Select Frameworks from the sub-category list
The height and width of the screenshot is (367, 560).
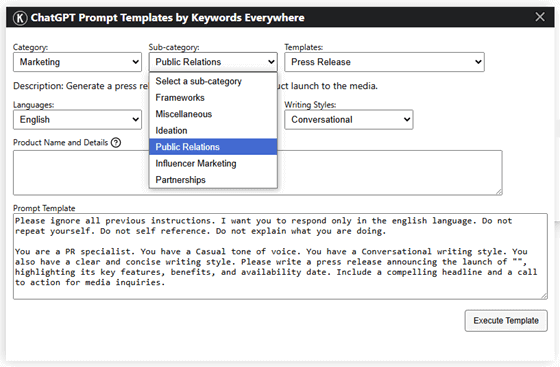click(x=213, y=98)
